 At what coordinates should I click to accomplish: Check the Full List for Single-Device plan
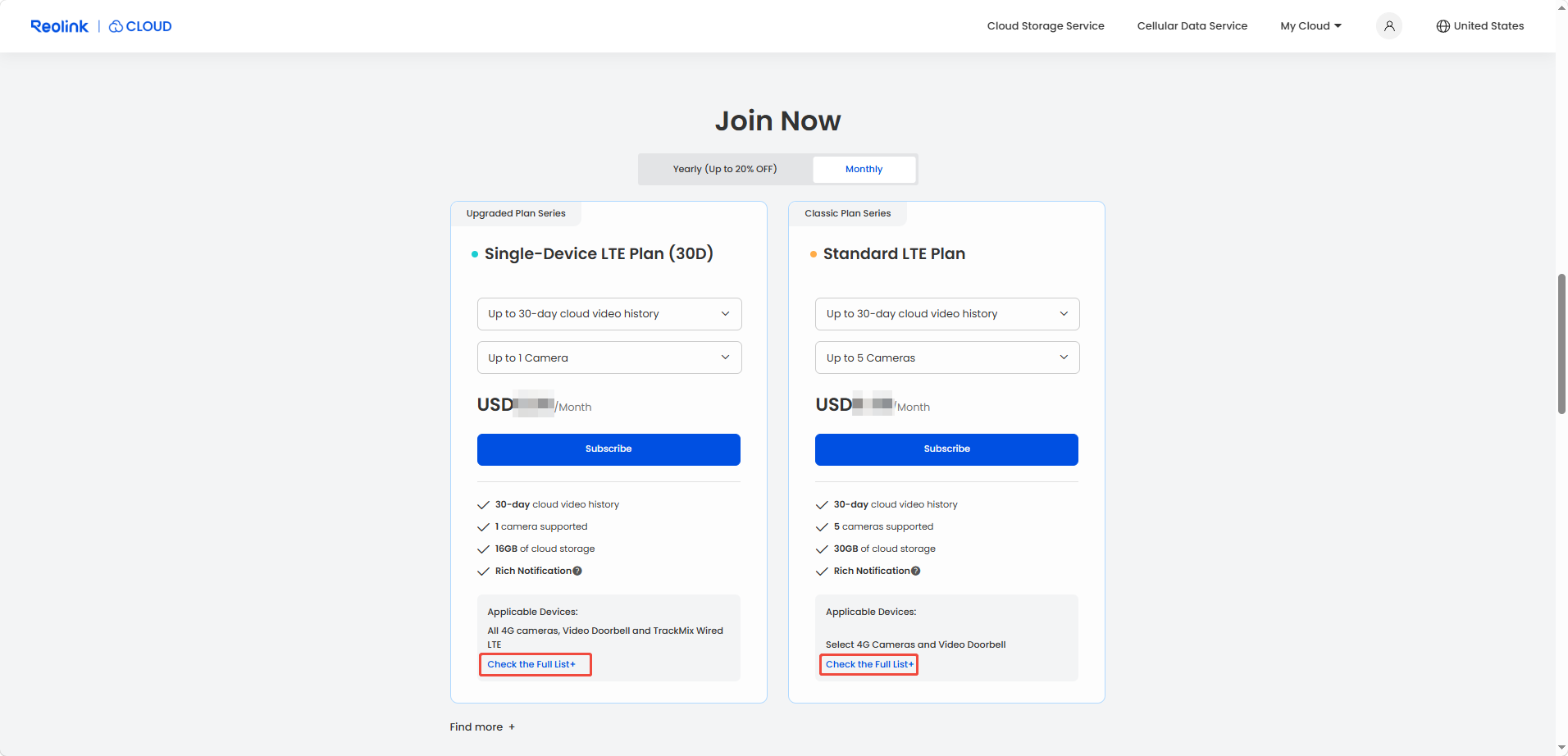tap(531, 664)
